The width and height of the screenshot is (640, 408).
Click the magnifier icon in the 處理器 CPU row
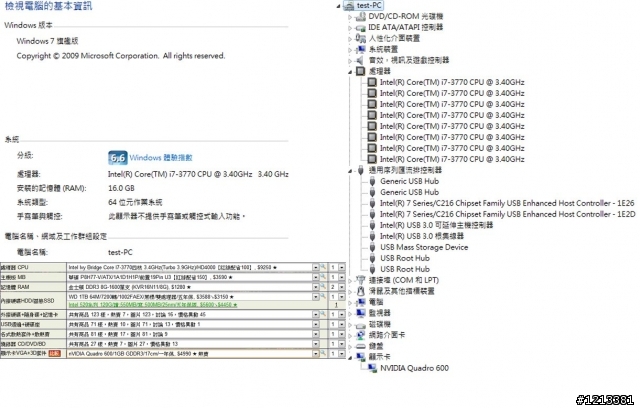pyautogui.click(x=323, y=267)
